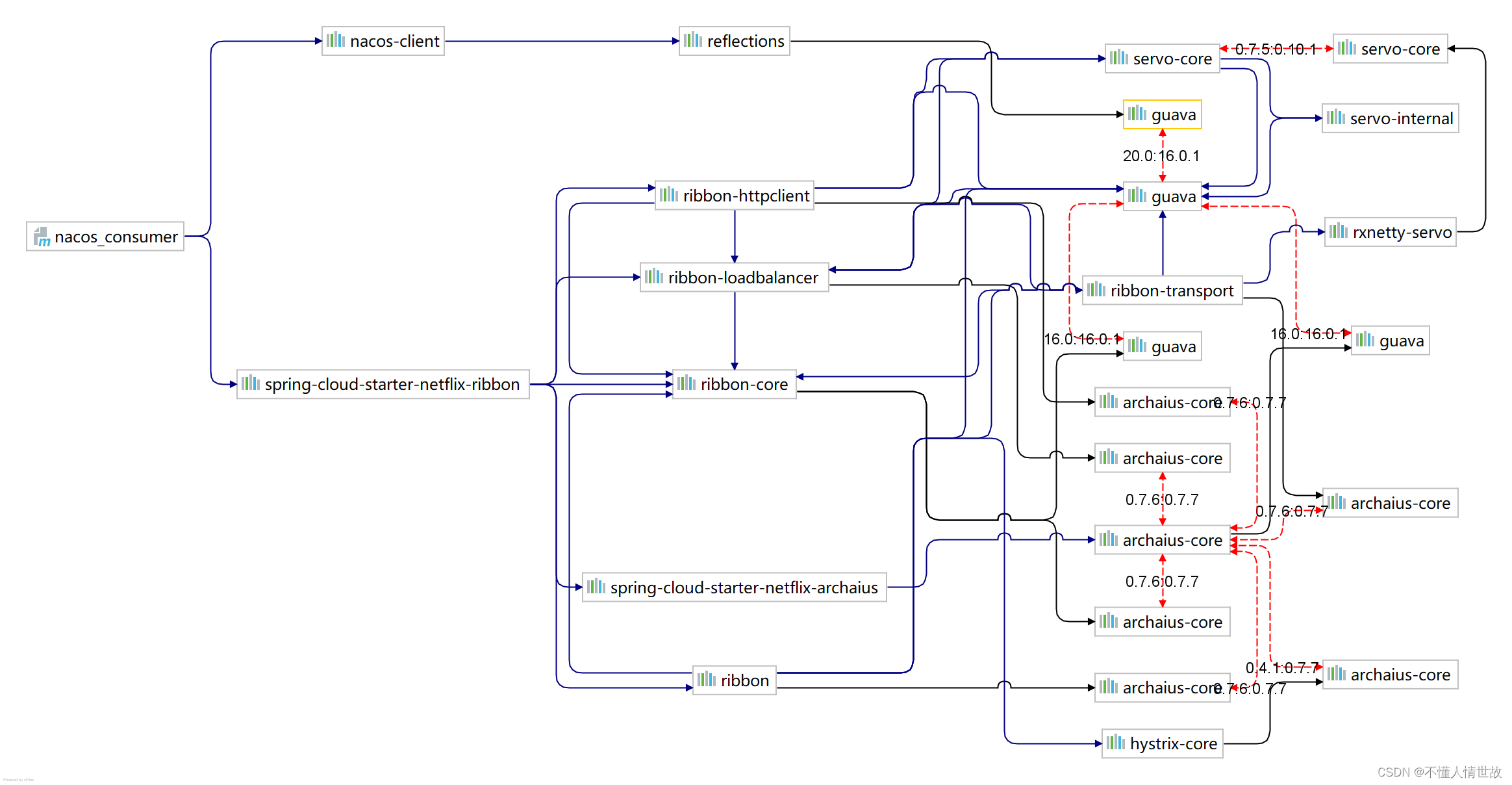Select the nacos_consumer module icon
The image size is (1512, 785).
coord(42,237)
